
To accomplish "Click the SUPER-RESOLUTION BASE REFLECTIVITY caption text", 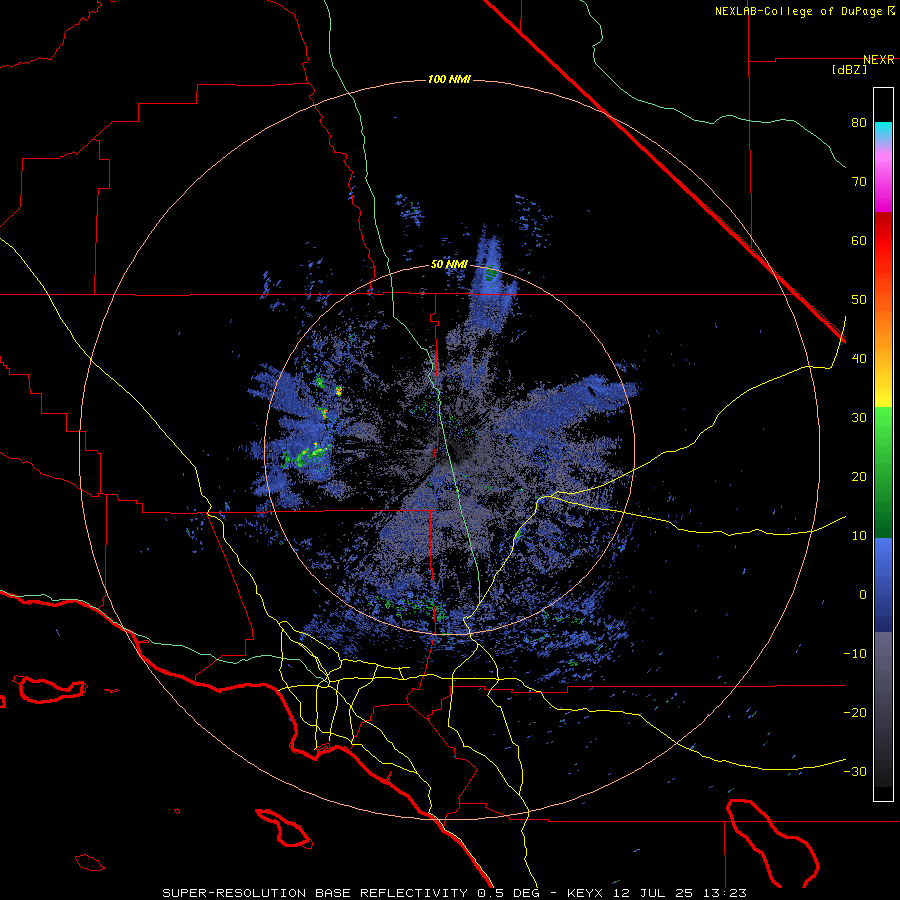I will coord(315,893).
